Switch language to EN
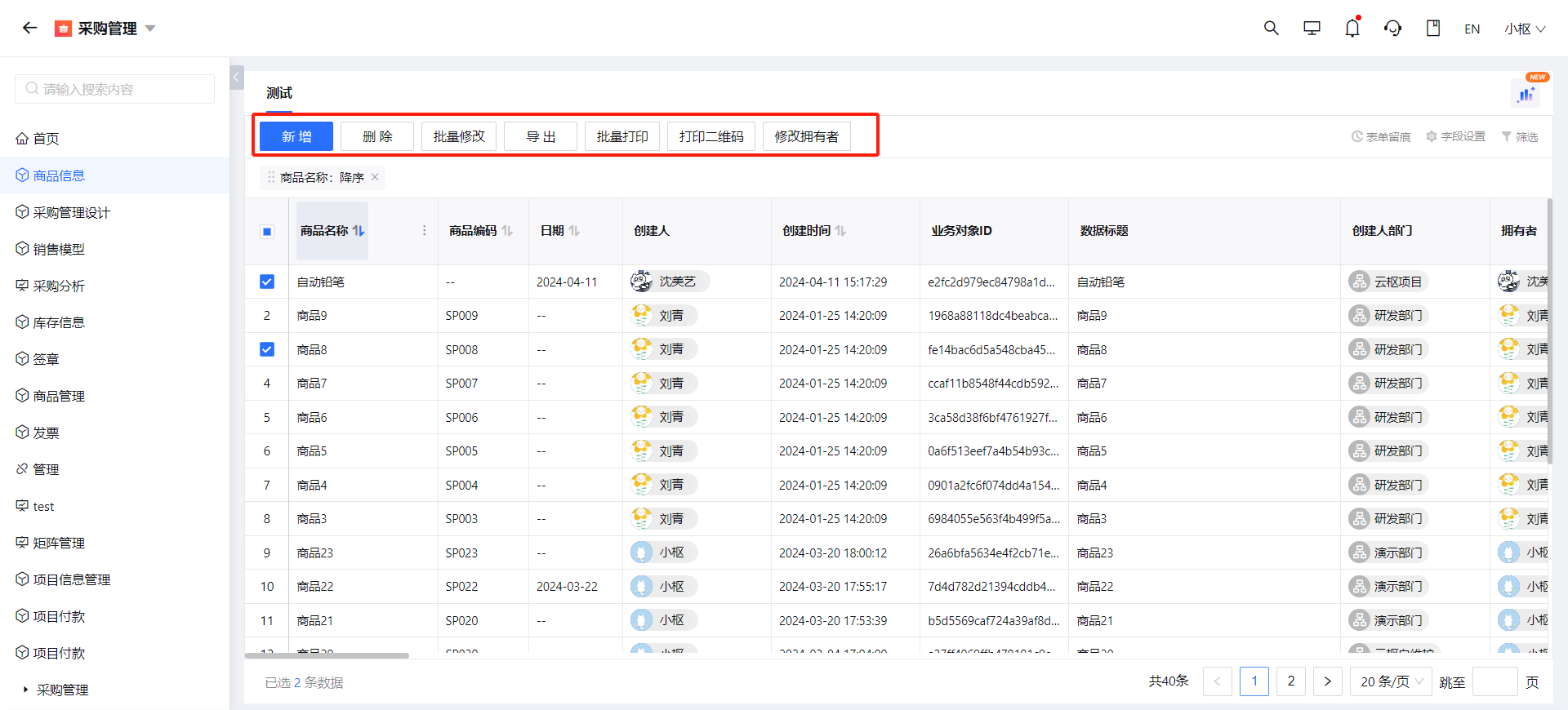The image size is (1568, 710). (x=1472, y=29)
